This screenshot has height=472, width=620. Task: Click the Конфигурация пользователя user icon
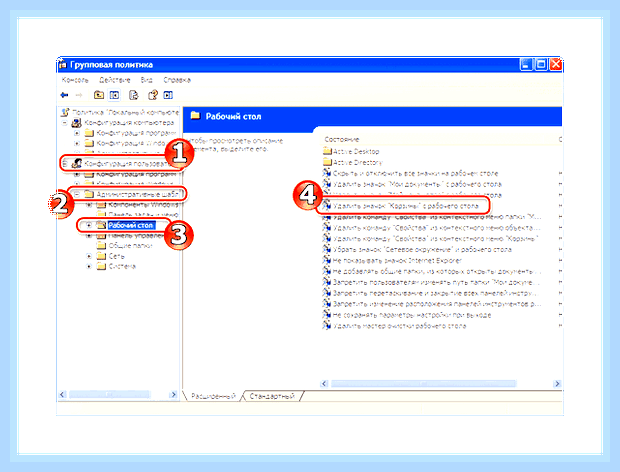point(76,163)
